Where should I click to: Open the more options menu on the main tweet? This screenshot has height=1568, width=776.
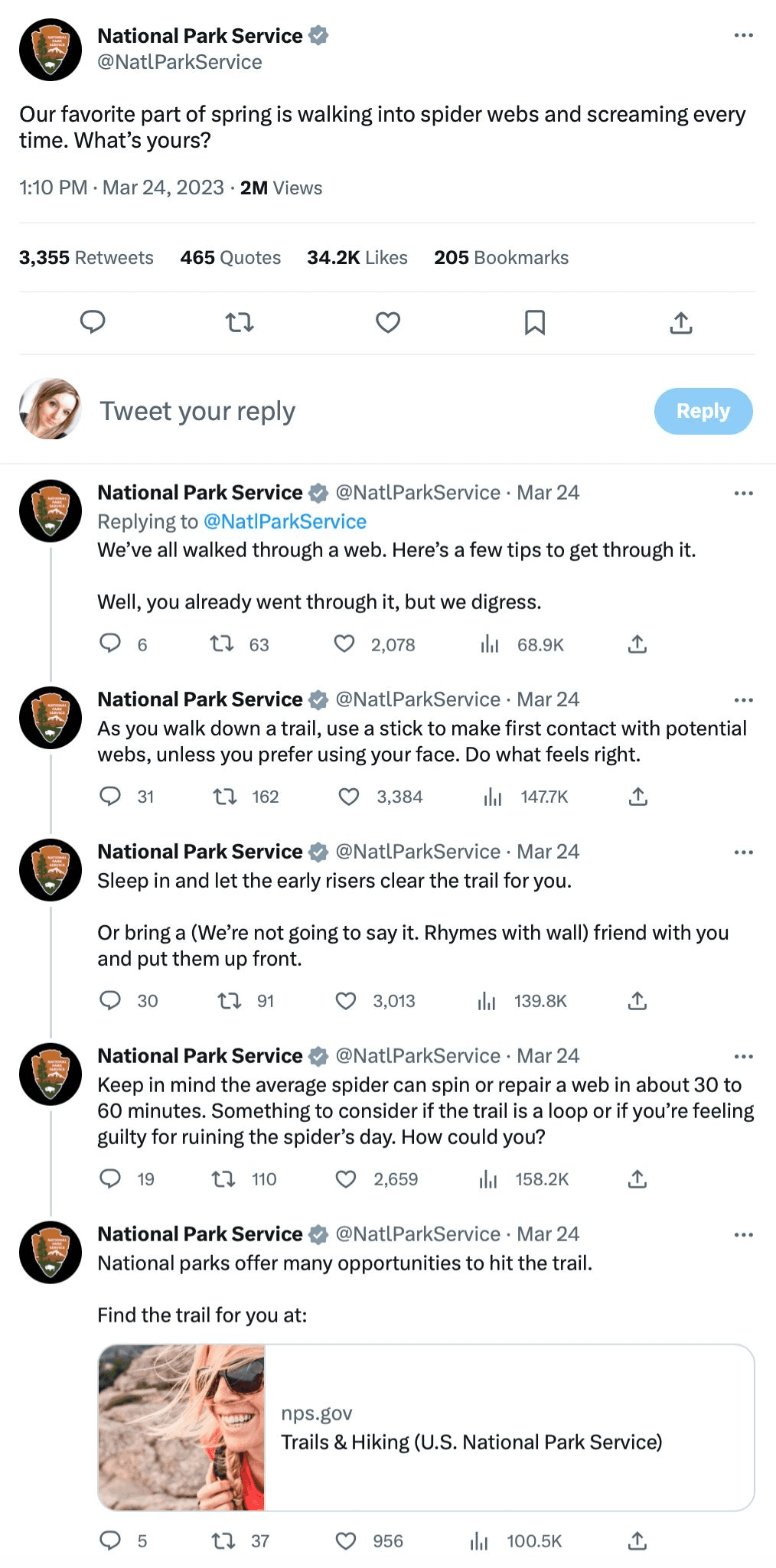(742, 34)
